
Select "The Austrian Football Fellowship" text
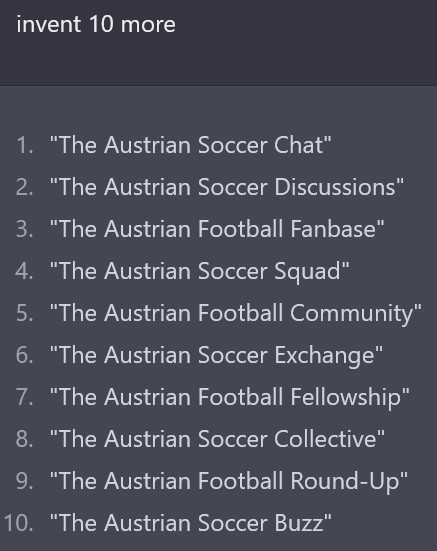(x=230, y=397)
